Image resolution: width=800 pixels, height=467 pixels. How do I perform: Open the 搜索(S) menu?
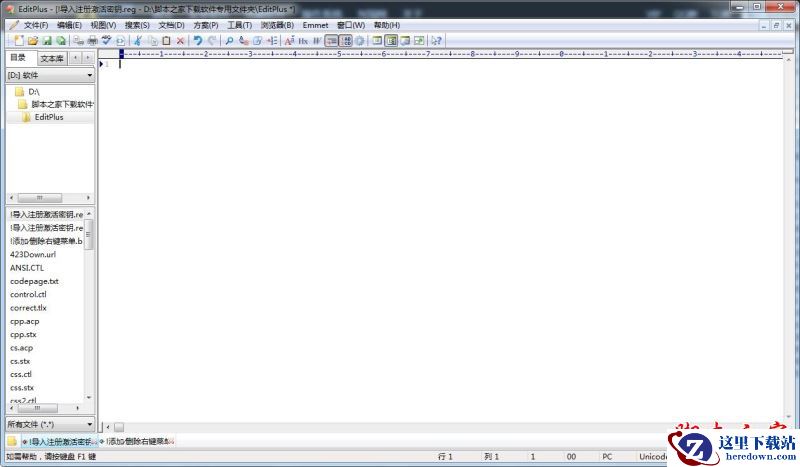[x=137, y=25]
